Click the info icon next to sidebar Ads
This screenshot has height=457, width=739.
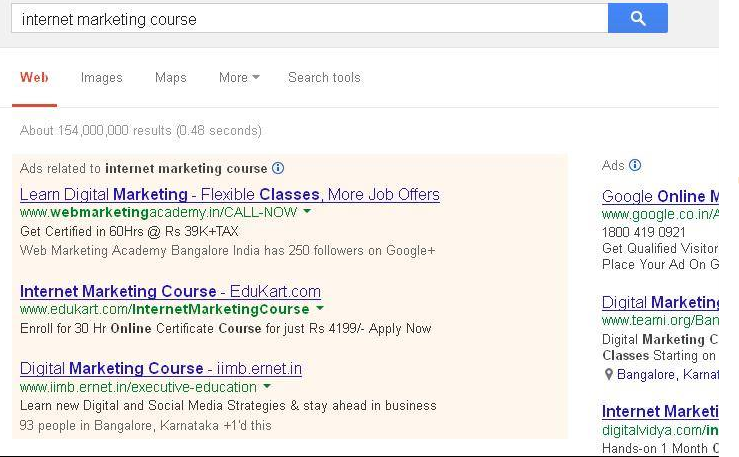coord(635,165)
